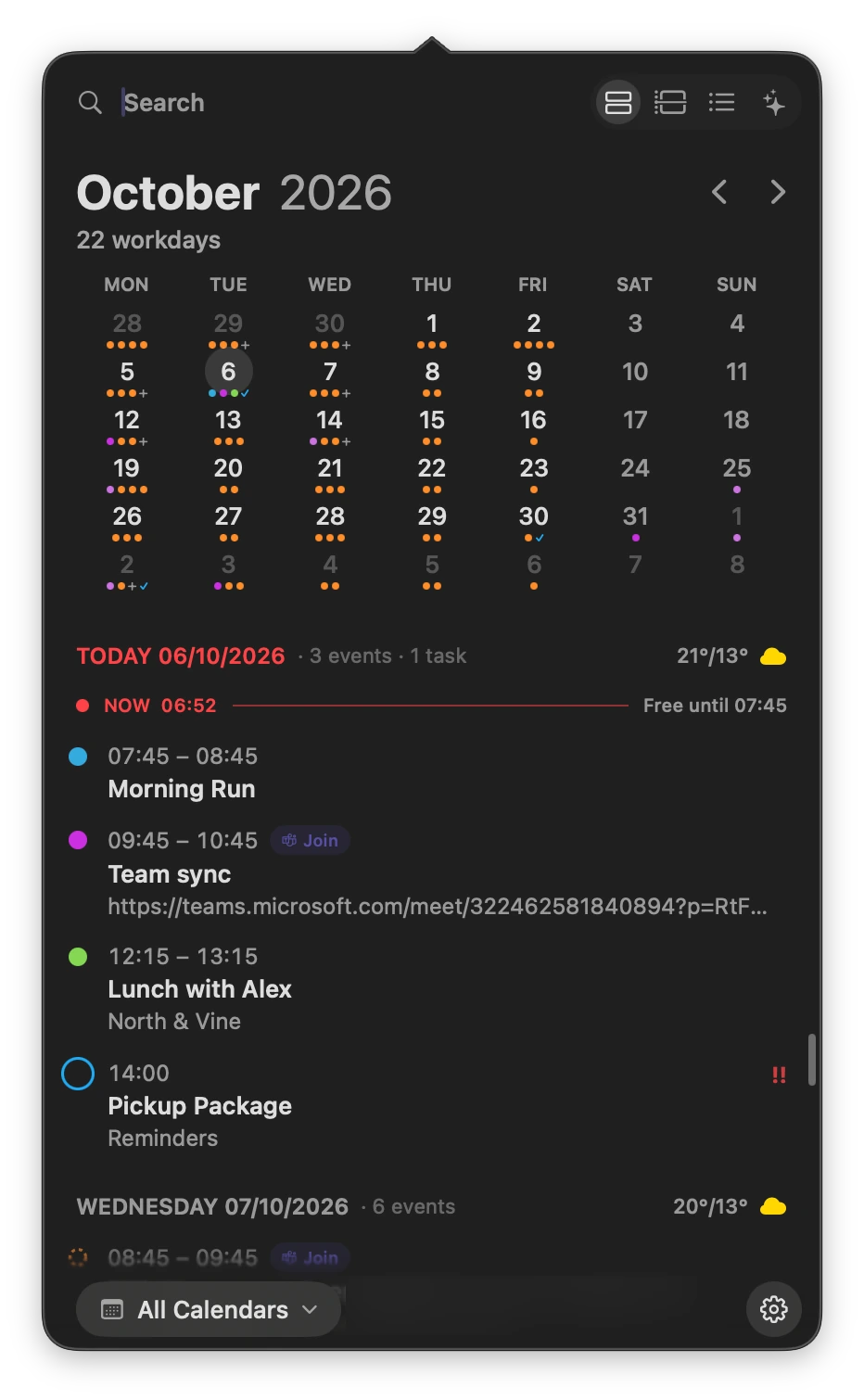Join the Team sync meeting

311,840
